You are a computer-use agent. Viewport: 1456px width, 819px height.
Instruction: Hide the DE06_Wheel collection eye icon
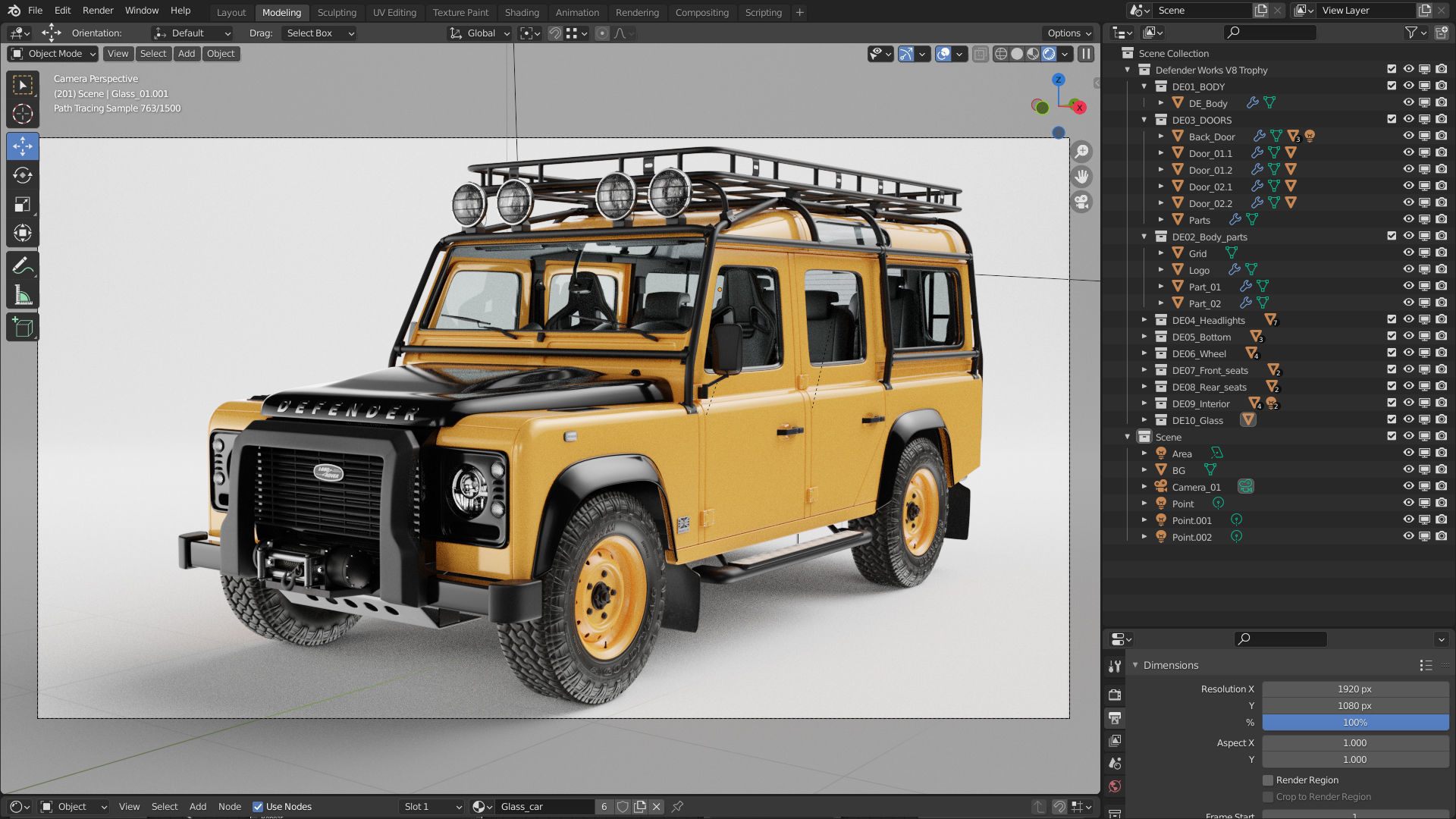click(1408, 353)
